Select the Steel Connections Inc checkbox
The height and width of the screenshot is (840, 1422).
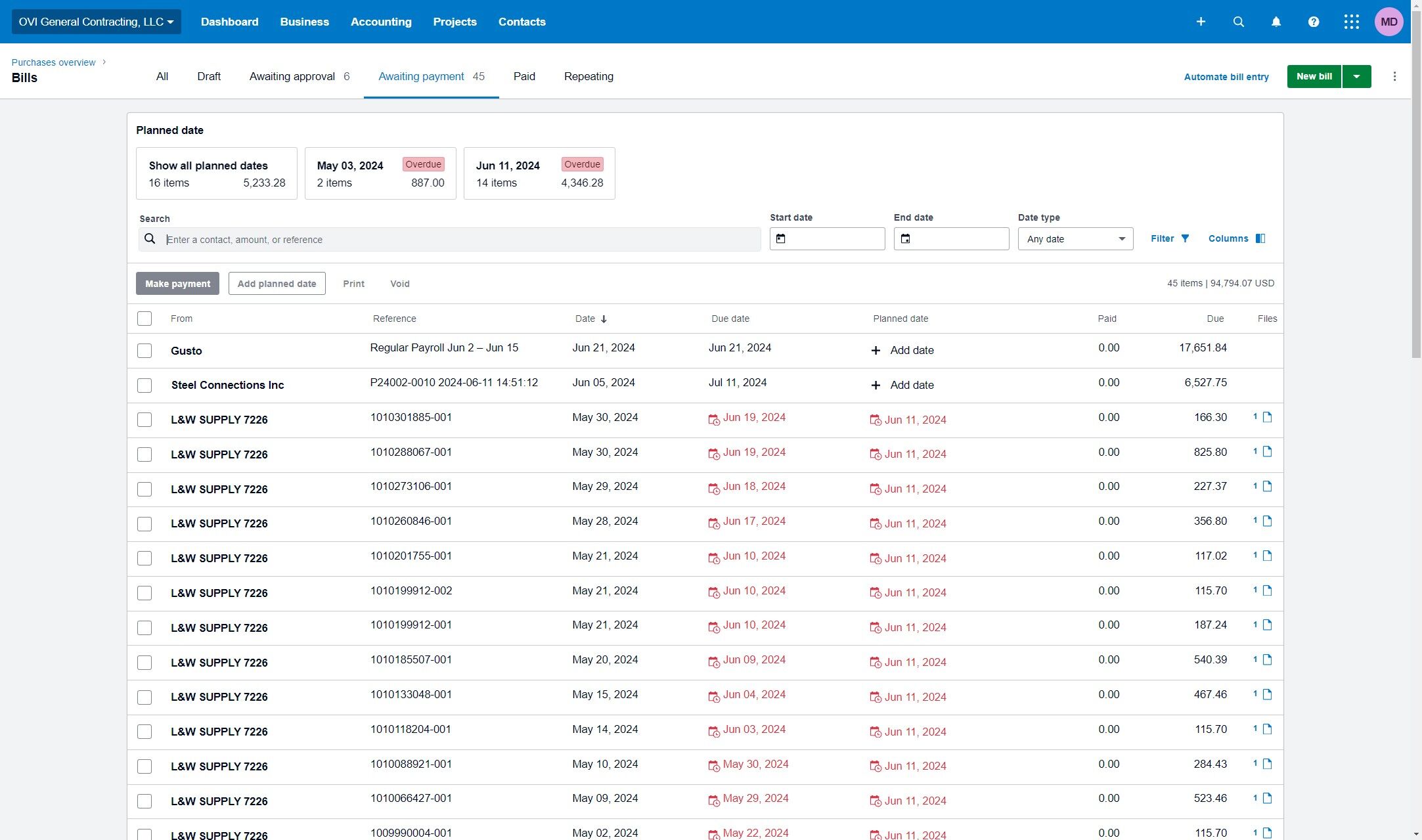144,386
